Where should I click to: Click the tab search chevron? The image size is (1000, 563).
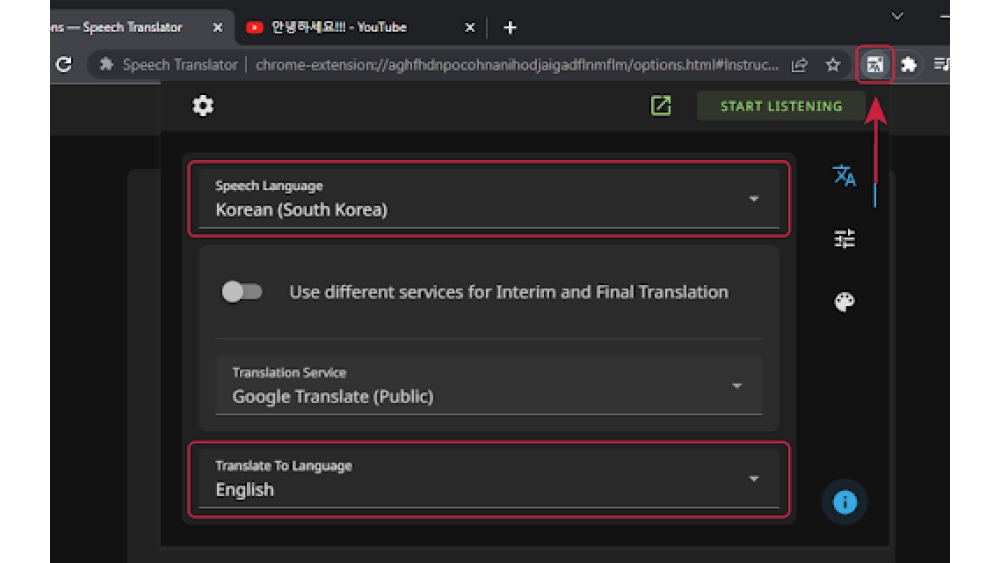(x=897, y=16)
